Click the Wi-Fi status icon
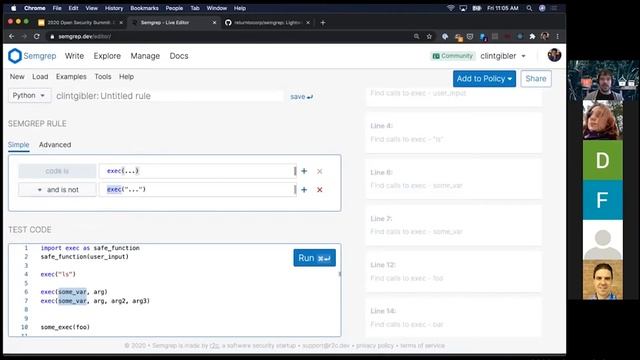 tap(451, 8)
